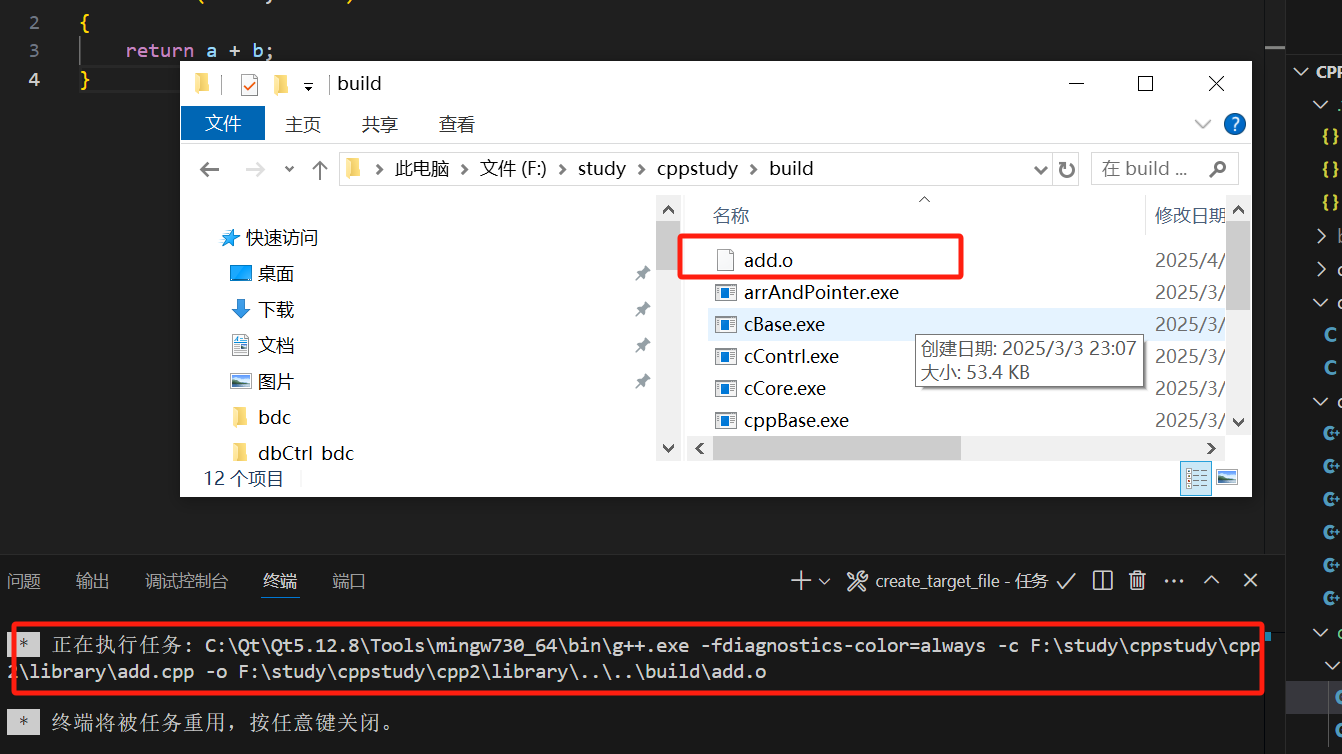Open the recent locations dropdown next to Forward
The image size is (1342, 754).
coord(289,170)
